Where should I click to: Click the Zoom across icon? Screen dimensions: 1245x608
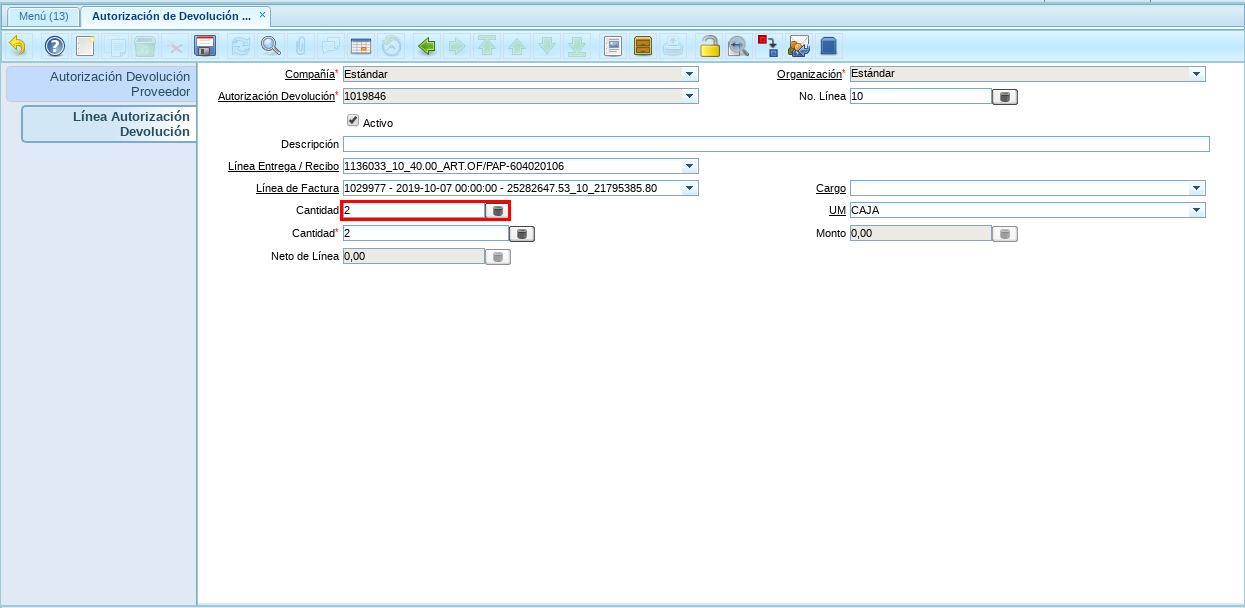[738, 46]
